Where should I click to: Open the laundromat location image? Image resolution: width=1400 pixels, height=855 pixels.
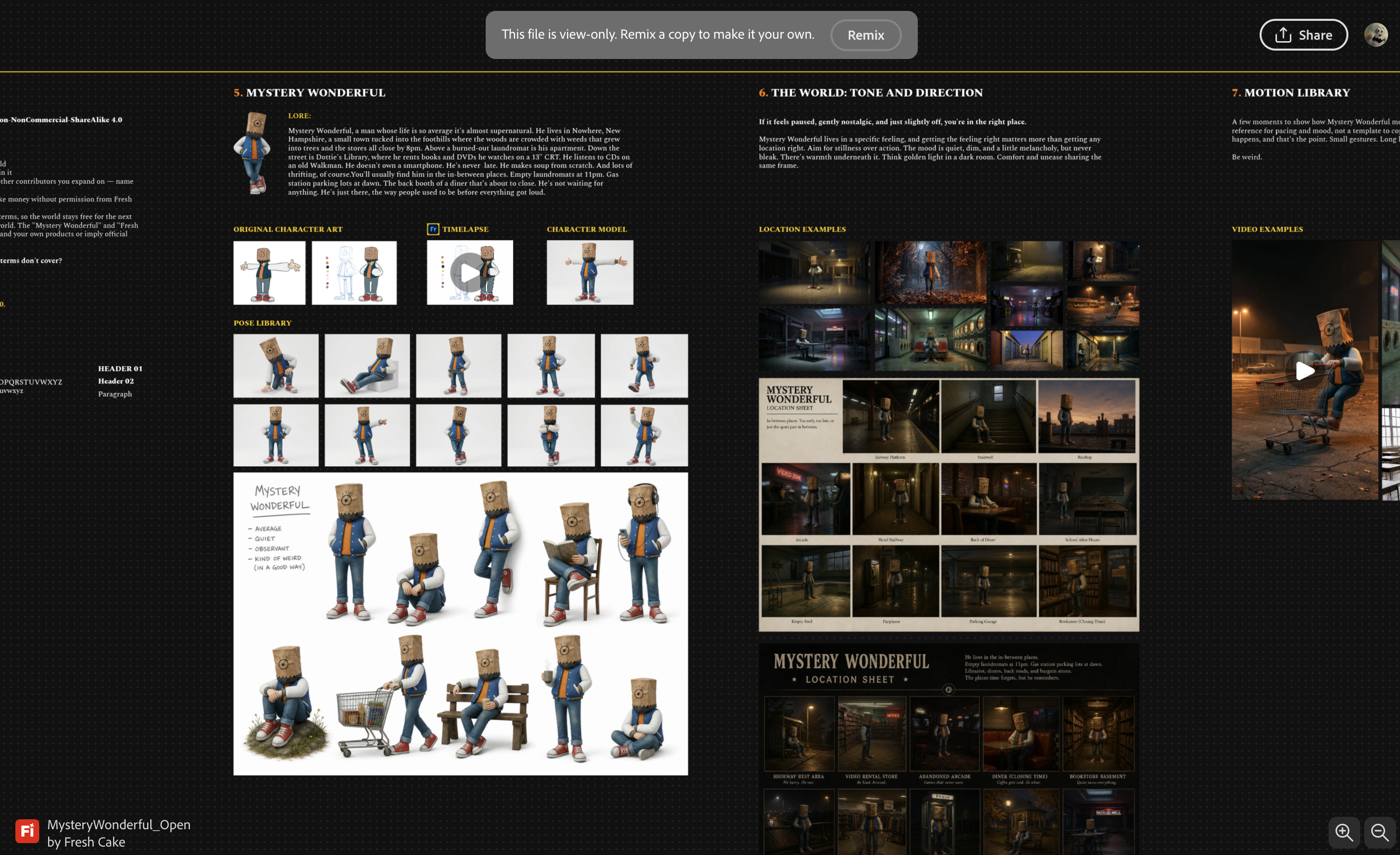pos(930,339)
